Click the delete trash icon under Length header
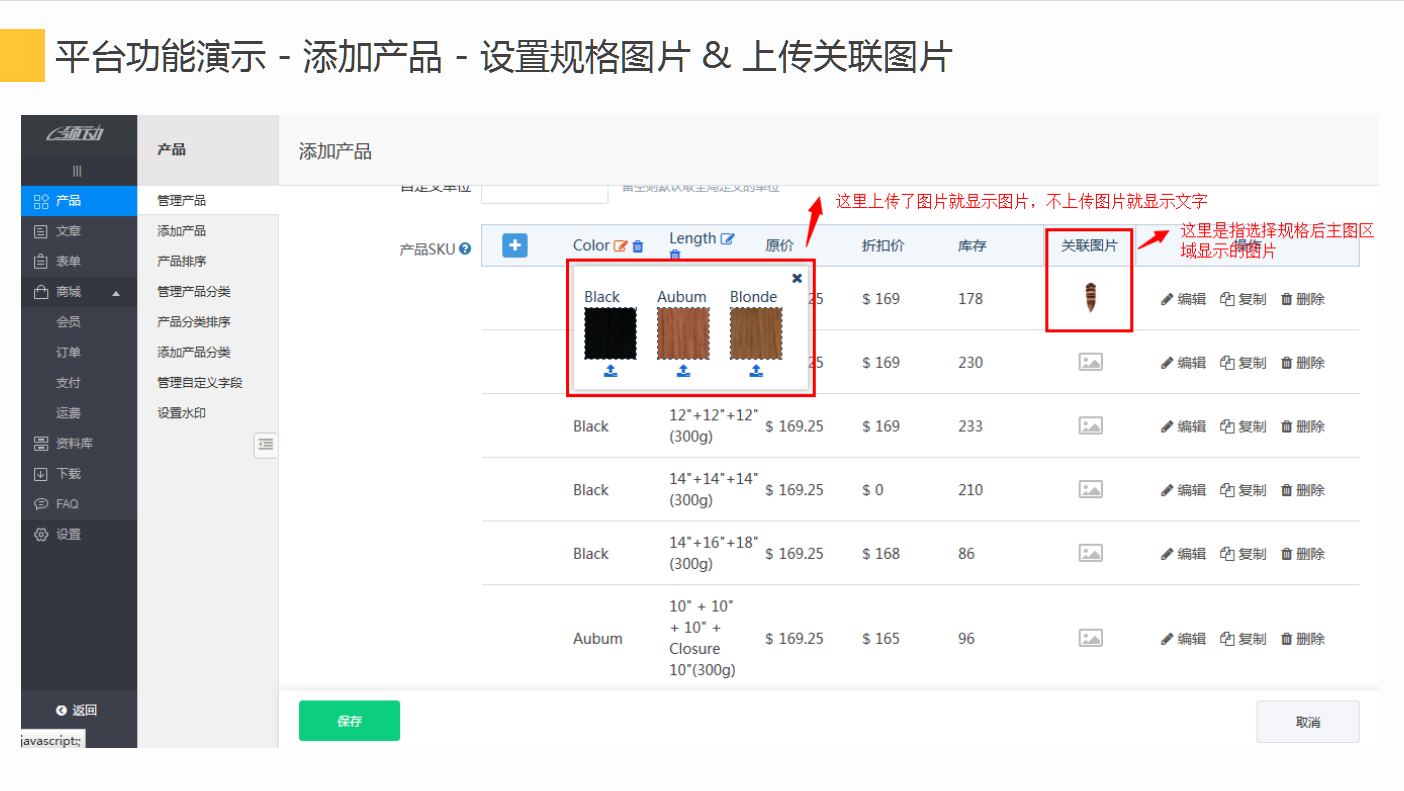 pos(676,254)
